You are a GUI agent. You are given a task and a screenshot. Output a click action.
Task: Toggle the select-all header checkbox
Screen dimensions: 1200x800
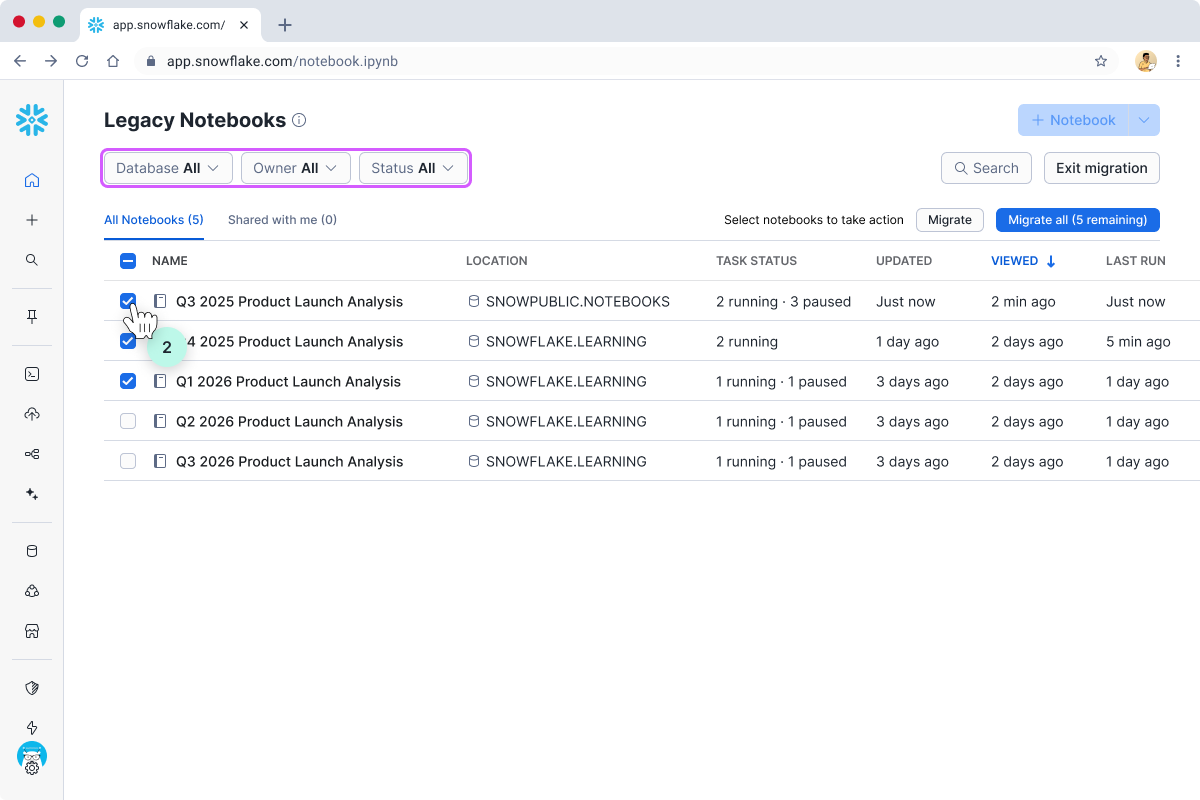click(128, 261)
